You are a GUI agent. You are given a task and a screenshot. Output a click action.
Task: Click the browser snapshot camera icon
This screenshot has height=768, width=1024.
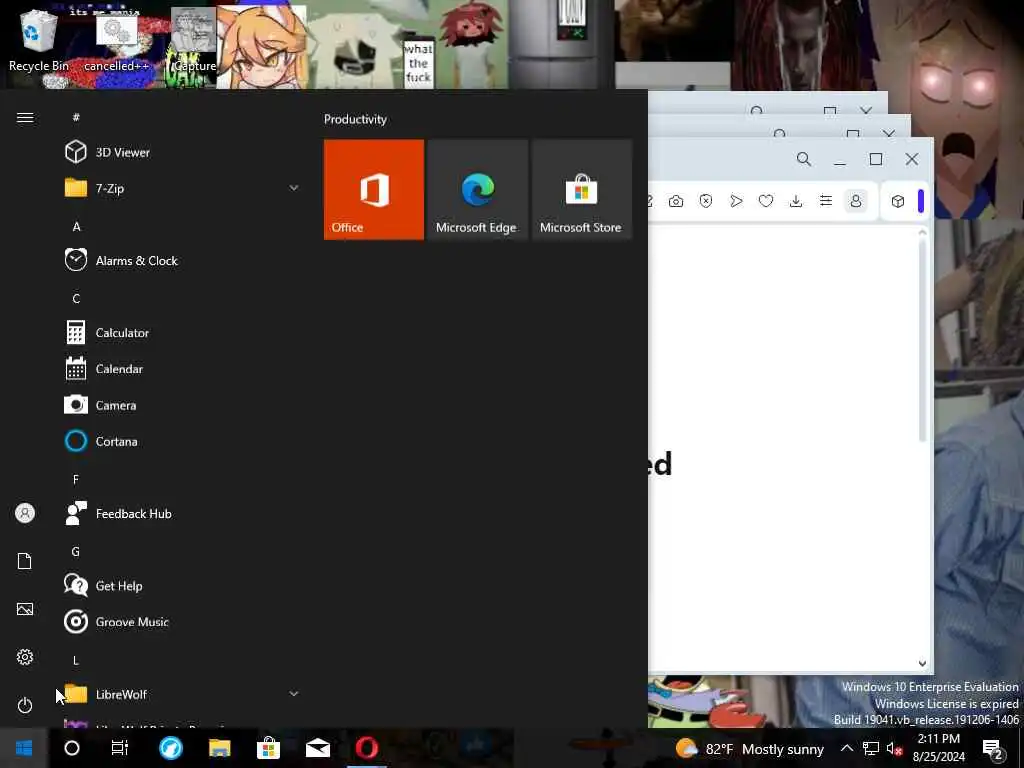[676, 201]
